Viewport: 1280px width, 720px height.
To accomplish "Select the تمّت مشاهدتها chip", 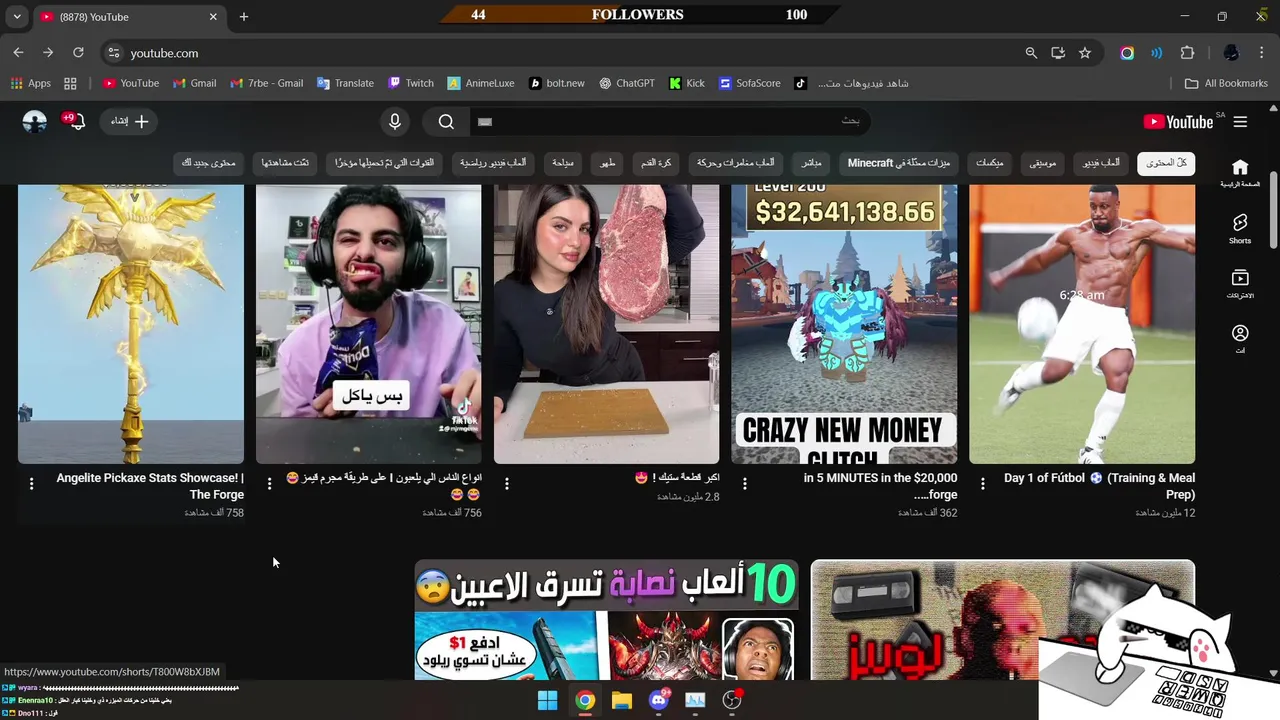I will click(285, 163).
